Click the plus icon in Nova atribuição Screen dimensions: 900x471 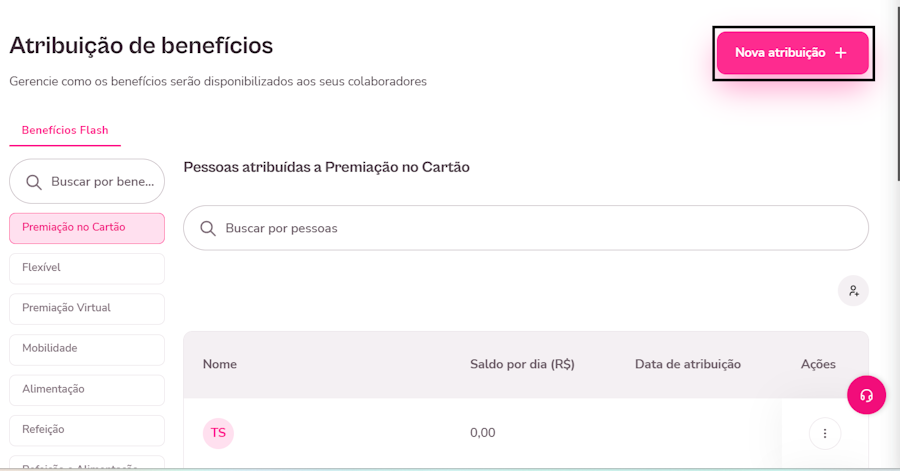(841, 53)
